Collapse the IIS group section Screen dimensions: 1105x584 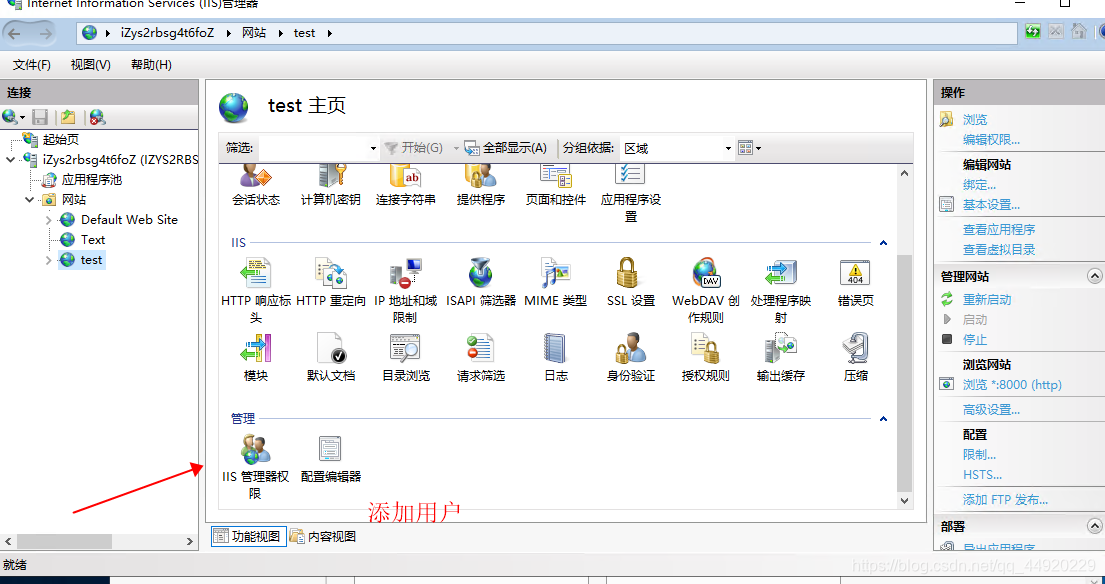(883, 243)
